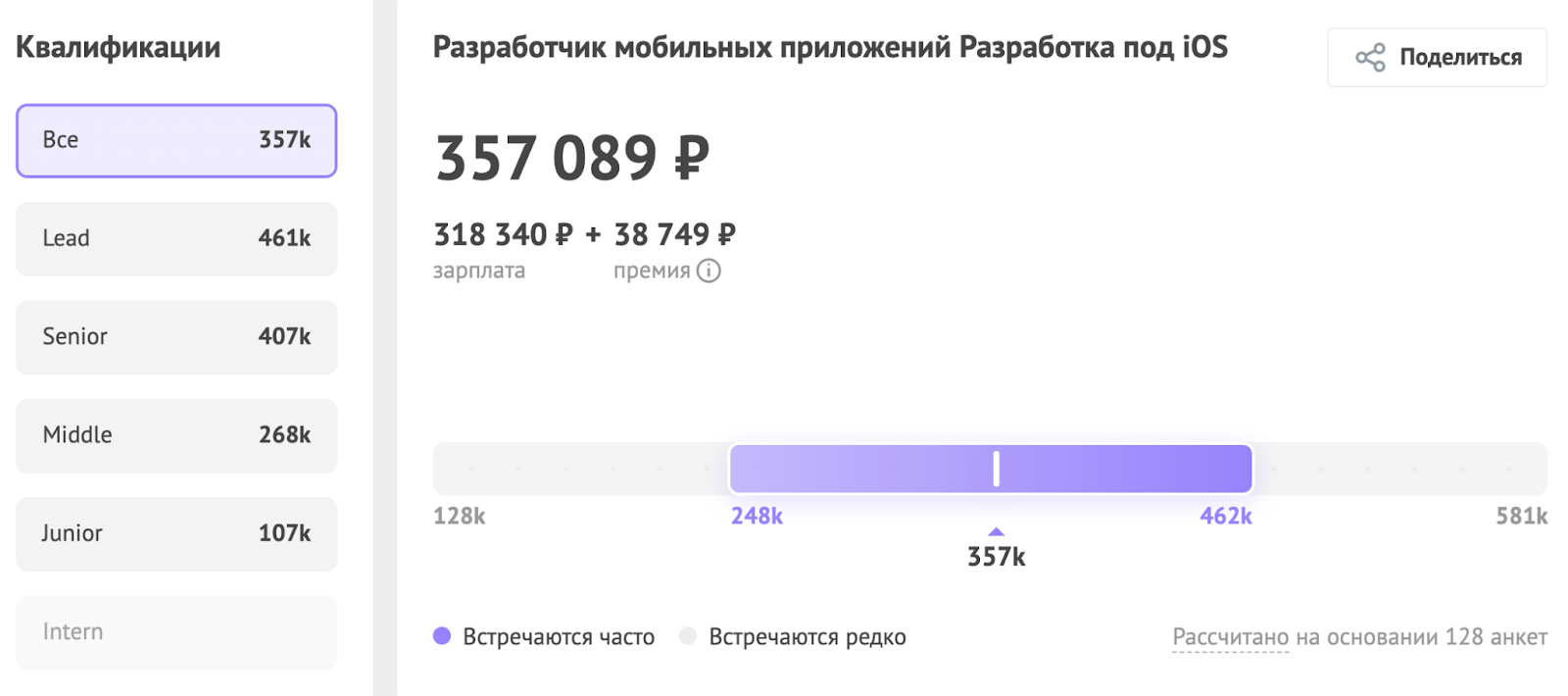Click the Квалификации sidebar heading
The image size is (1568, 696).
coord(118,46)
